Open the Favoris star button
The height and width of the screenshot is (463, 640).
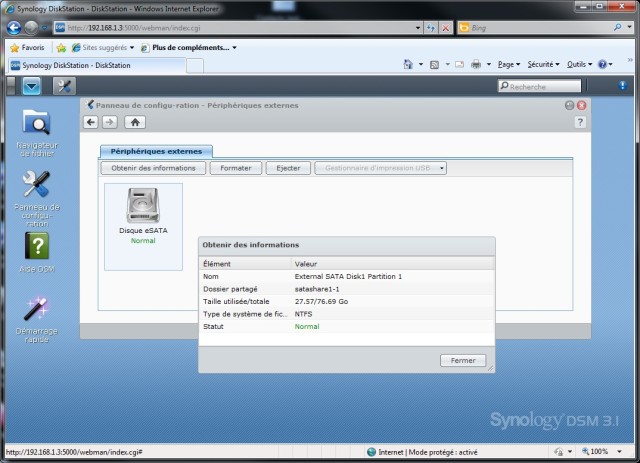pos(27,48)
